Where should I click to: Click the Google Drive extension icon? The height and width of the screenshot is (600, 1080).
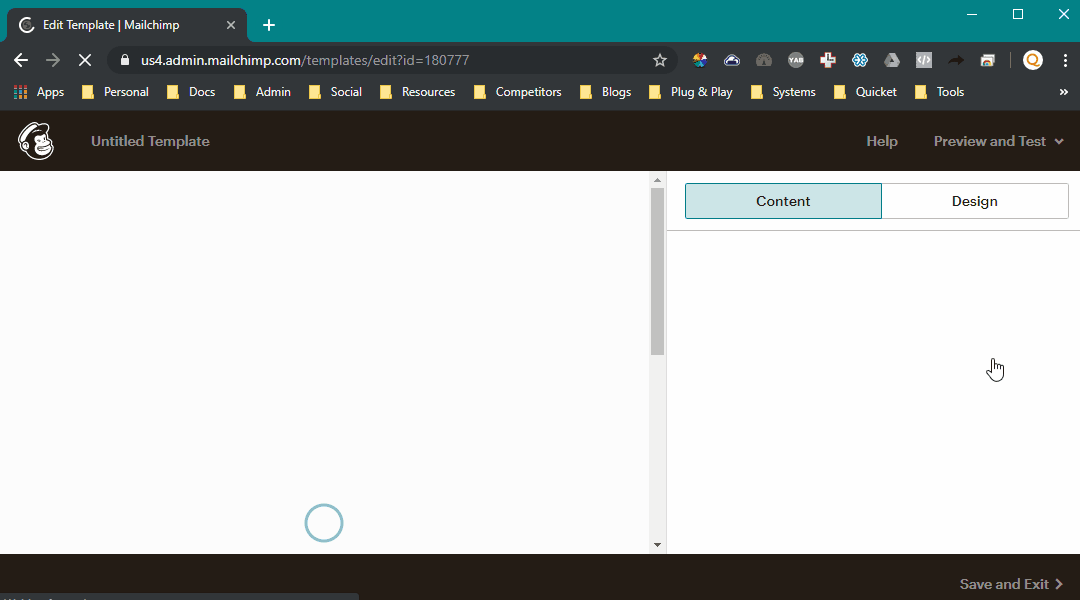click(892, 61)
